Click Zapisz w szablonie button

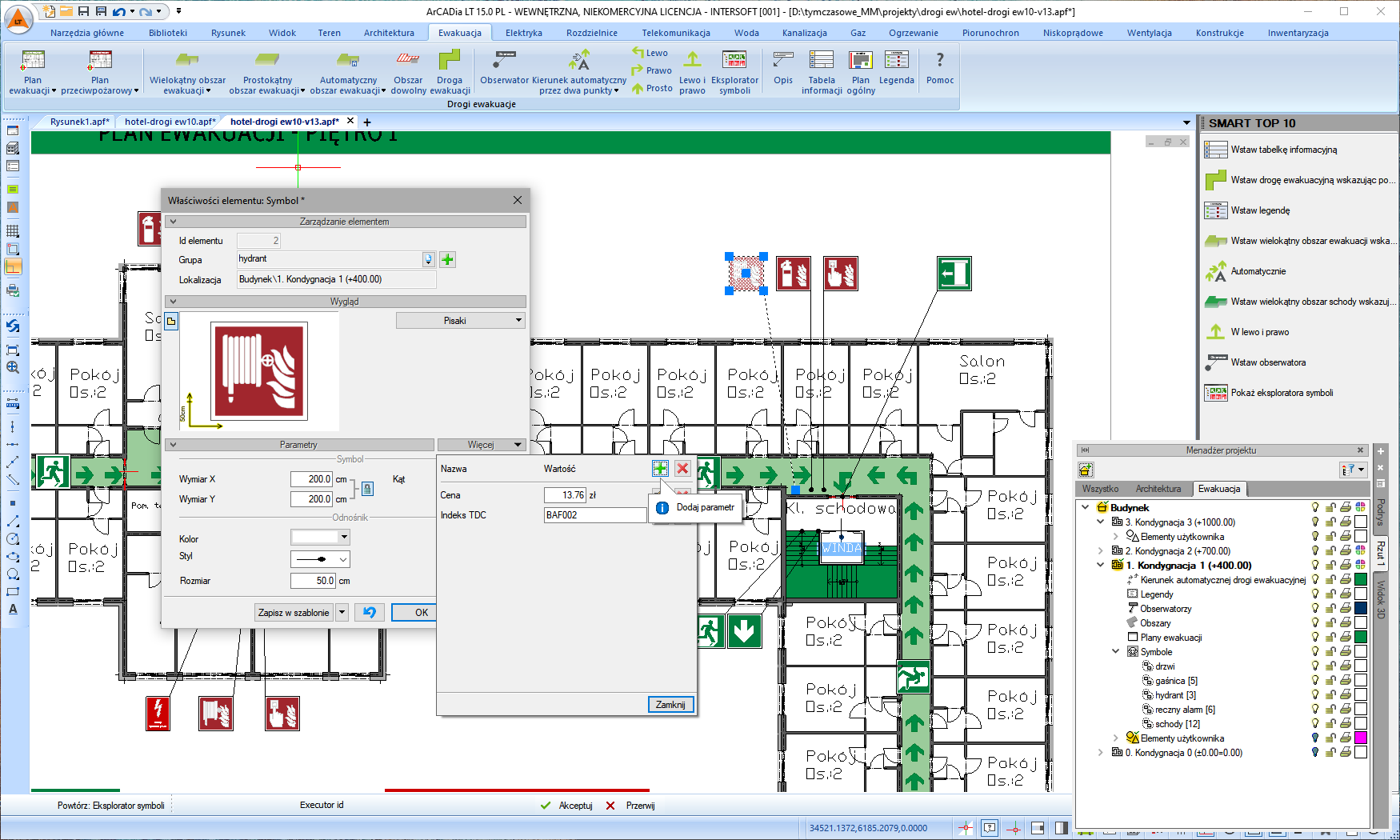click(x=294, y=612)
